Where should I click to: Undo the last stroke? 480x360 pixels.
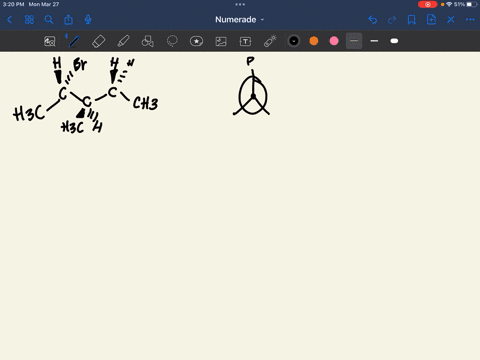pyautogui.click(x=372, y=20)
